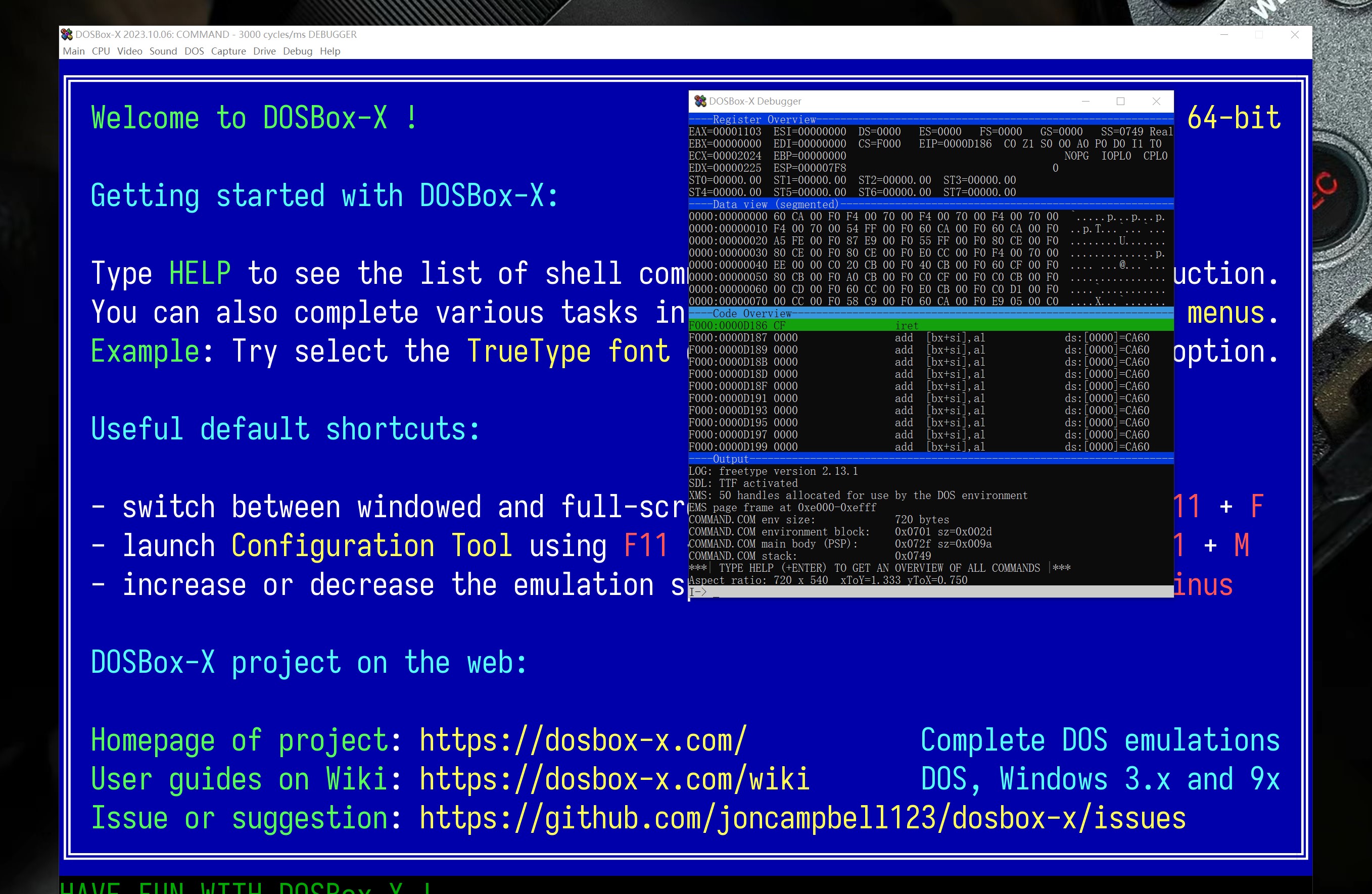Click the SS=0749 segment register
Screen dimensions: 1372x894
1122,131
